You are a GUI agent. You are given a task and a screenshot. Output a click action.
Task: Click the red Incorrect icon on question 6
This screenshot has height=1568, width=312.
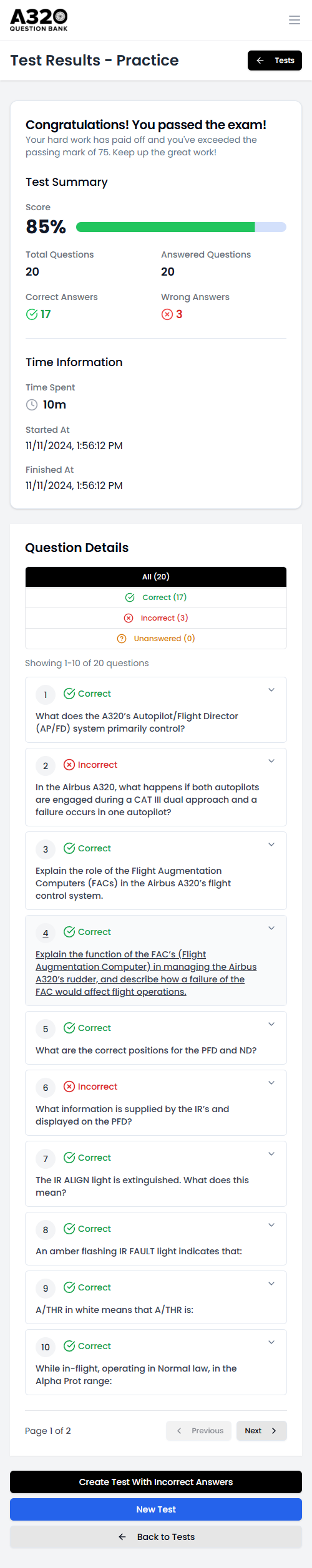[x=69, y=1086]
